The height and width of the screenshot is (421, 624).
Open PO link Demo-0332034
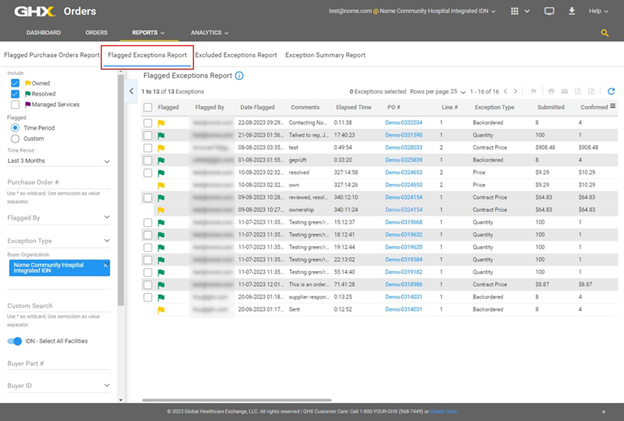point(404,123)
